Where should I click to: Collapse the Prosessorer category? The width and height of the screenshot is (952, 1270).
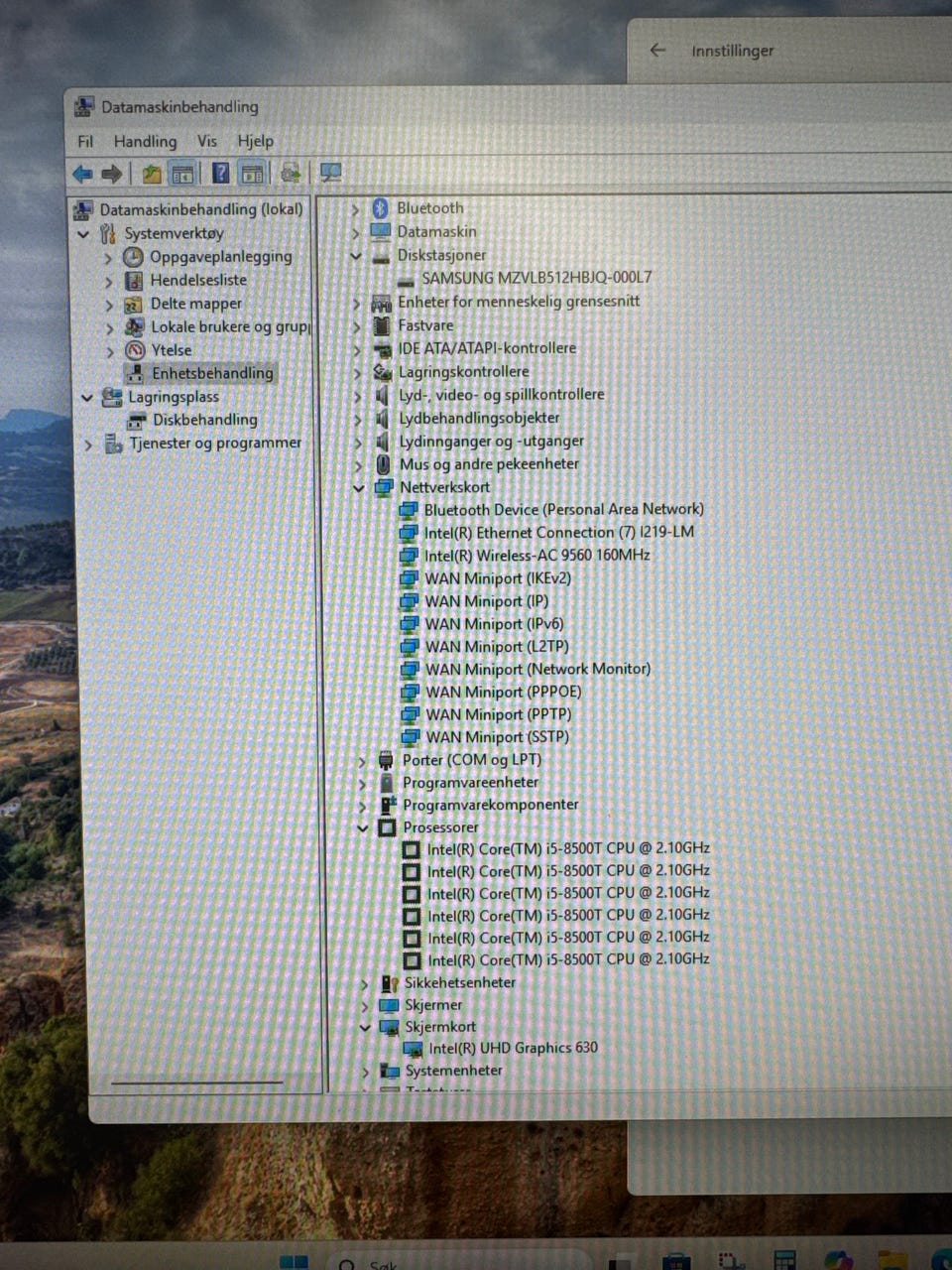click(362, 827)
